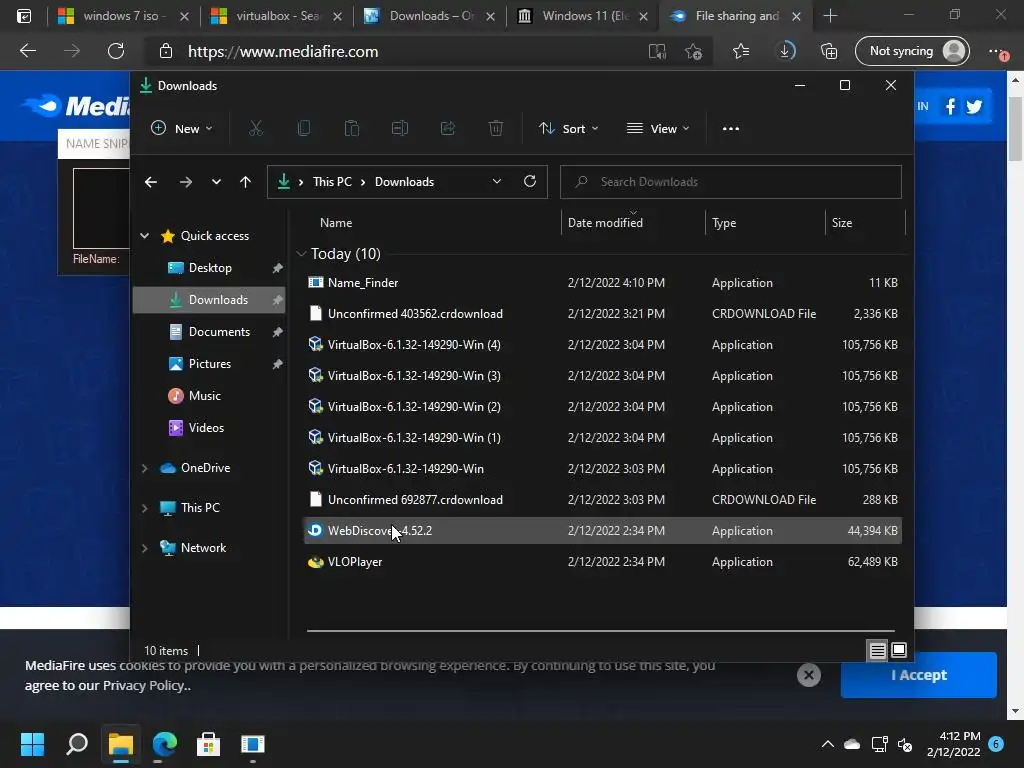Open MediaFire Facebook icon
The height and width of the screenshot is (768, 1024).
click(950, 106)
